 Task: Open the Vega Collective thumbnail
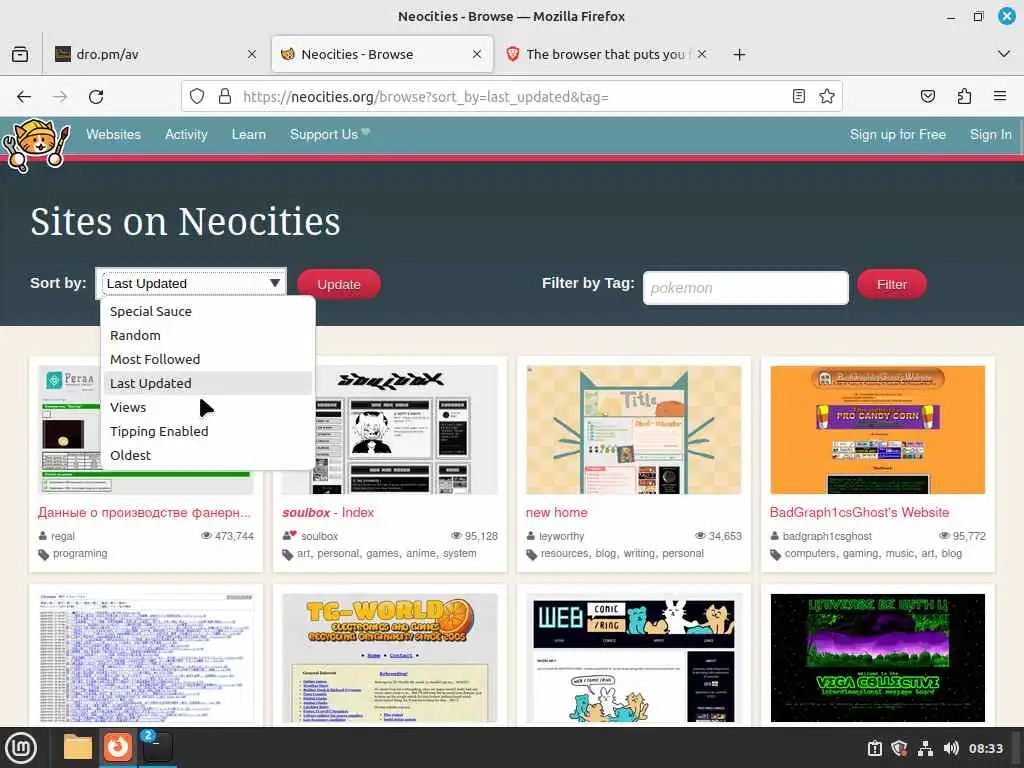(878, 658)
